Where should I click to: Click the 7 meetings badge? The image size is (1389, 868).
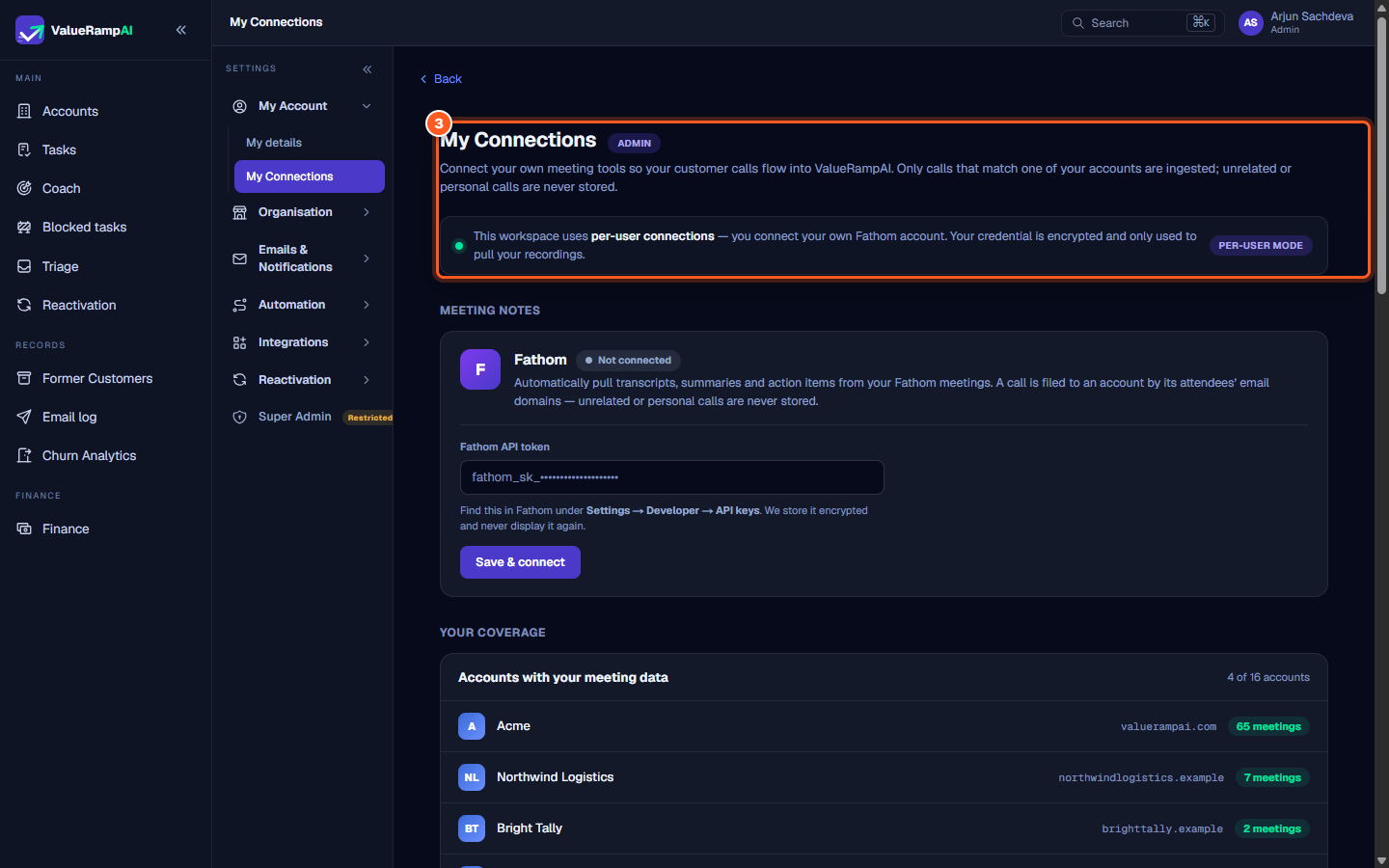coord(1272,777)
